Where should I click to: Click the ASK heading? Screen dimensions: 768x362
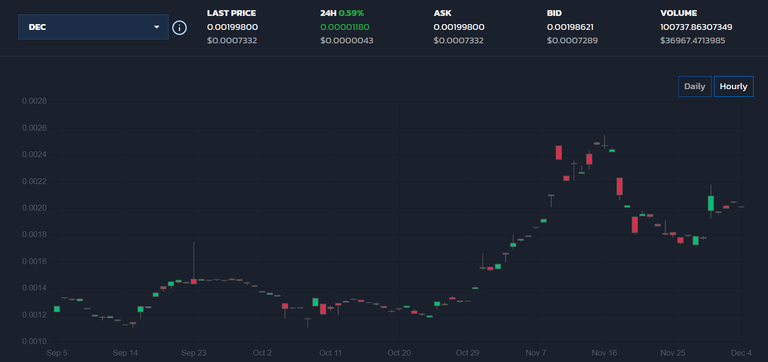pos(442,13)
